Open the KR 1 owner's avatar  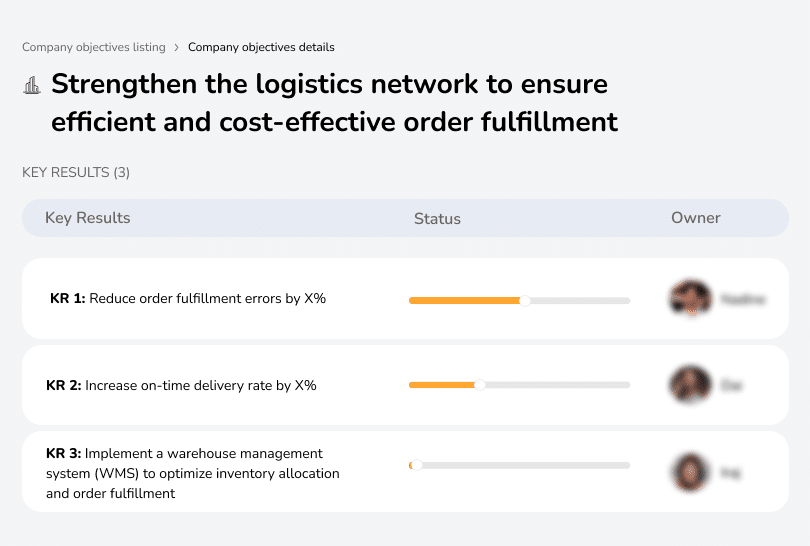click(x=690, y=298)
